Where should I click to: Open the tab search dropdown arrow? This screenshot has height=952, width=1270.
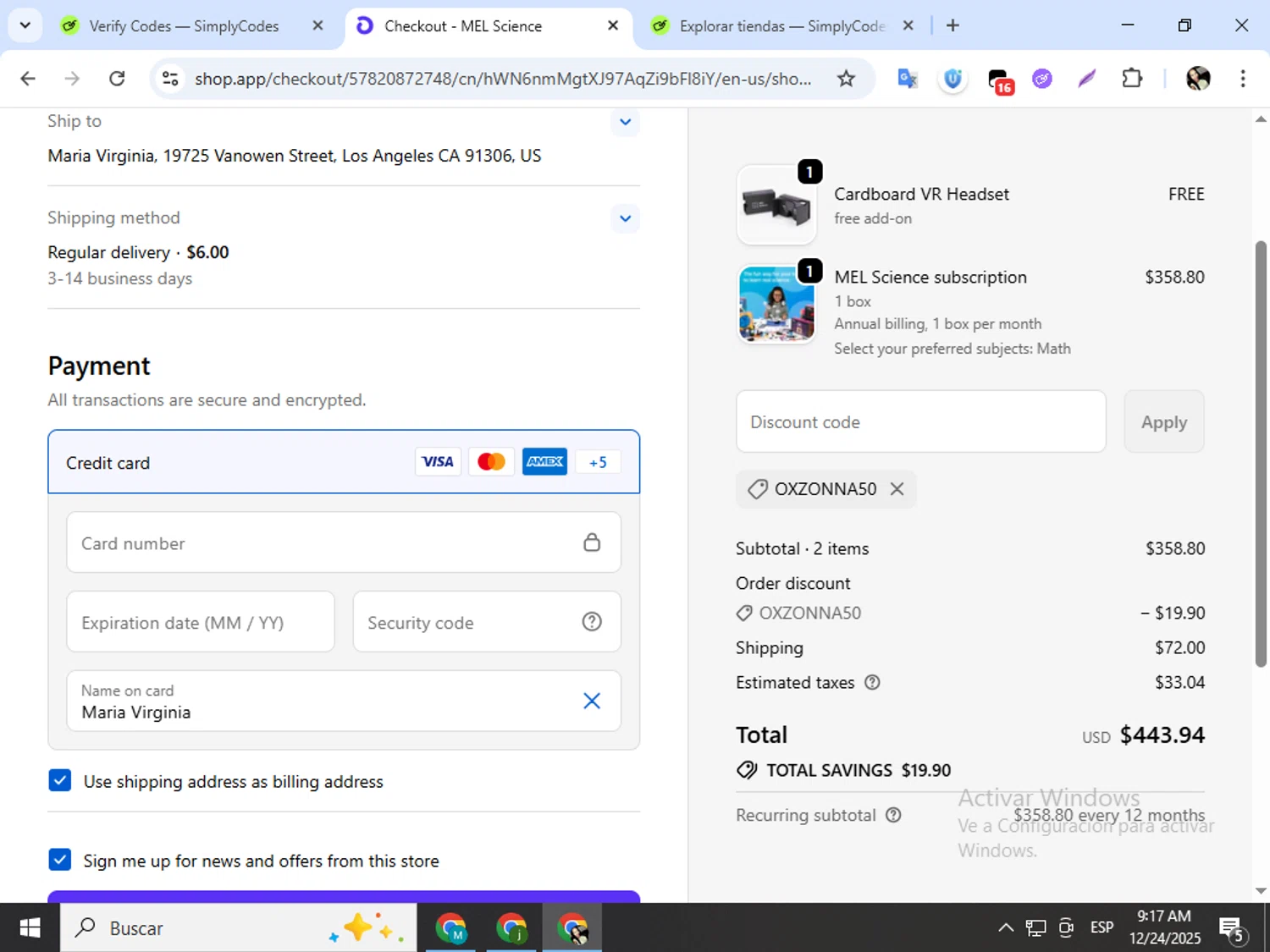tap(25, 25)
